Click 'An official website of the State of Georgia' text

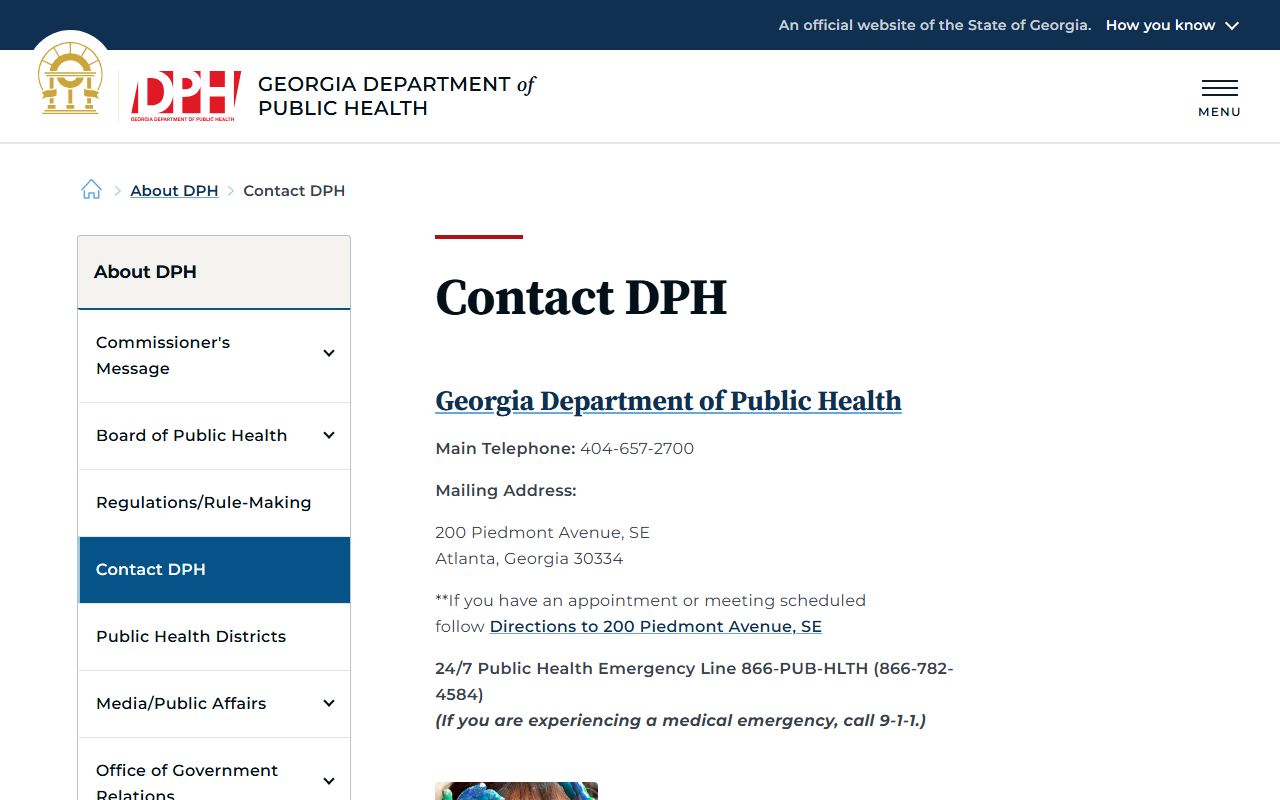[935, 25]
